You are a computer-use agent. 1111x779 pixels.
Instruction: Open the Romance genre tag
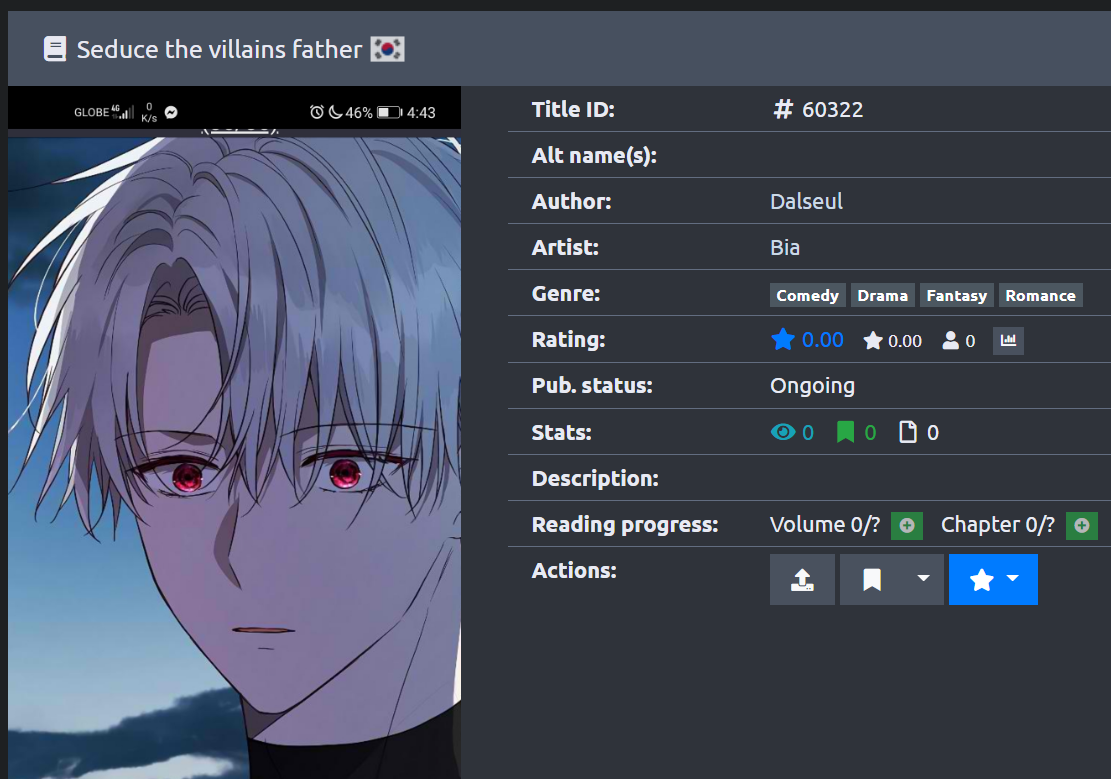coord(1040,296)
